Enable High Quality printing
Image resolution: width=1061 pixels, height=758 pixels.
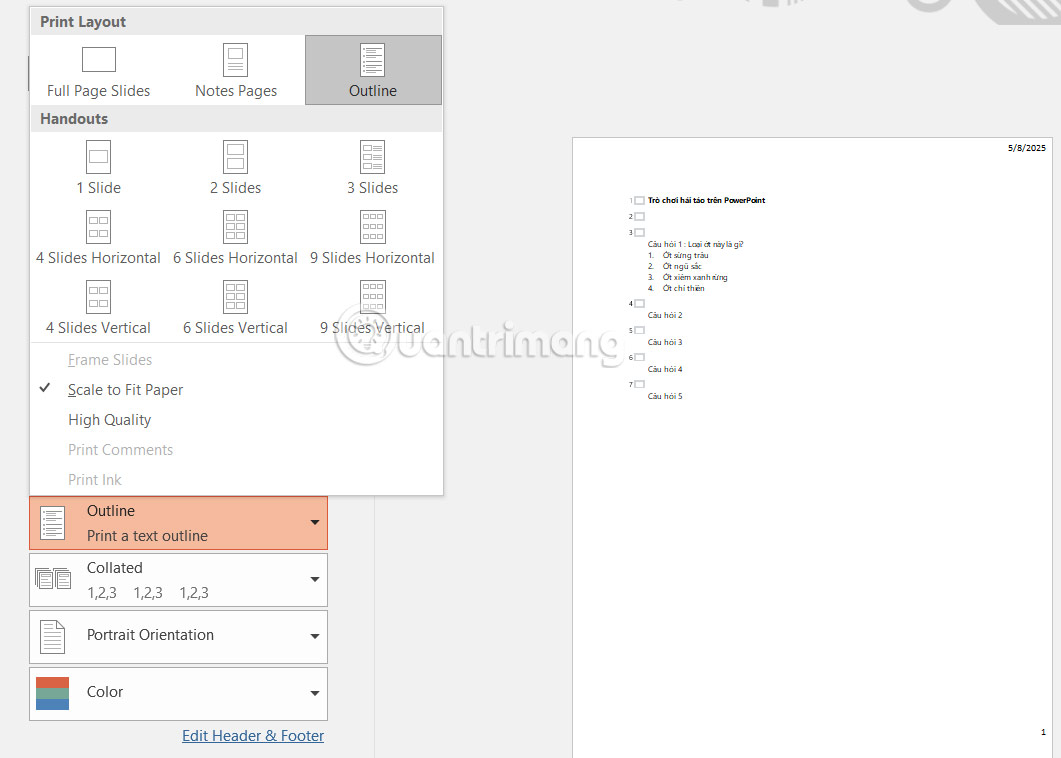coord(109,419)
